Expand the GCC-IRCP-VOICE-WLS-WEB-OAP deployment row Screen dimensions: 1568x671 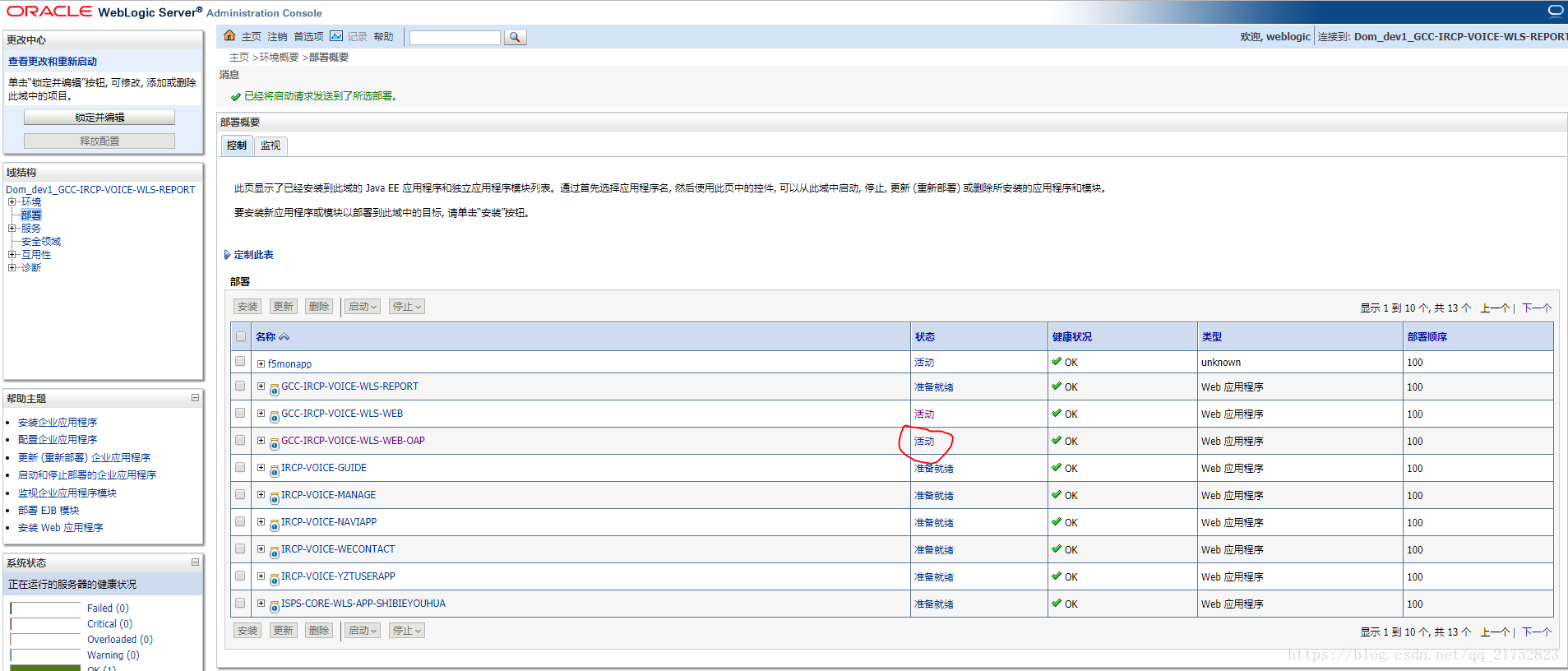click(x=261, y=440)
